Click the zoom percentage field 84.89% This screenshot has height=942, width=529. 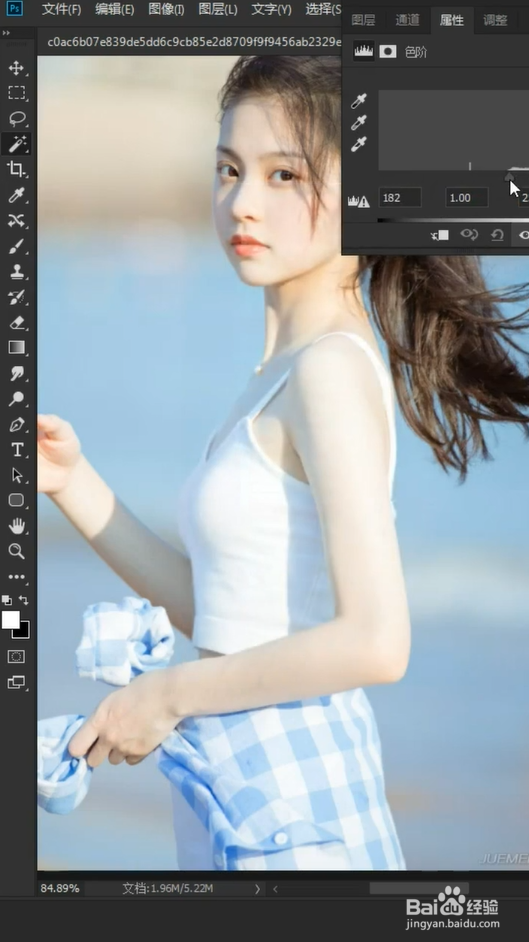pyautogui.click(x=60, y=889)
